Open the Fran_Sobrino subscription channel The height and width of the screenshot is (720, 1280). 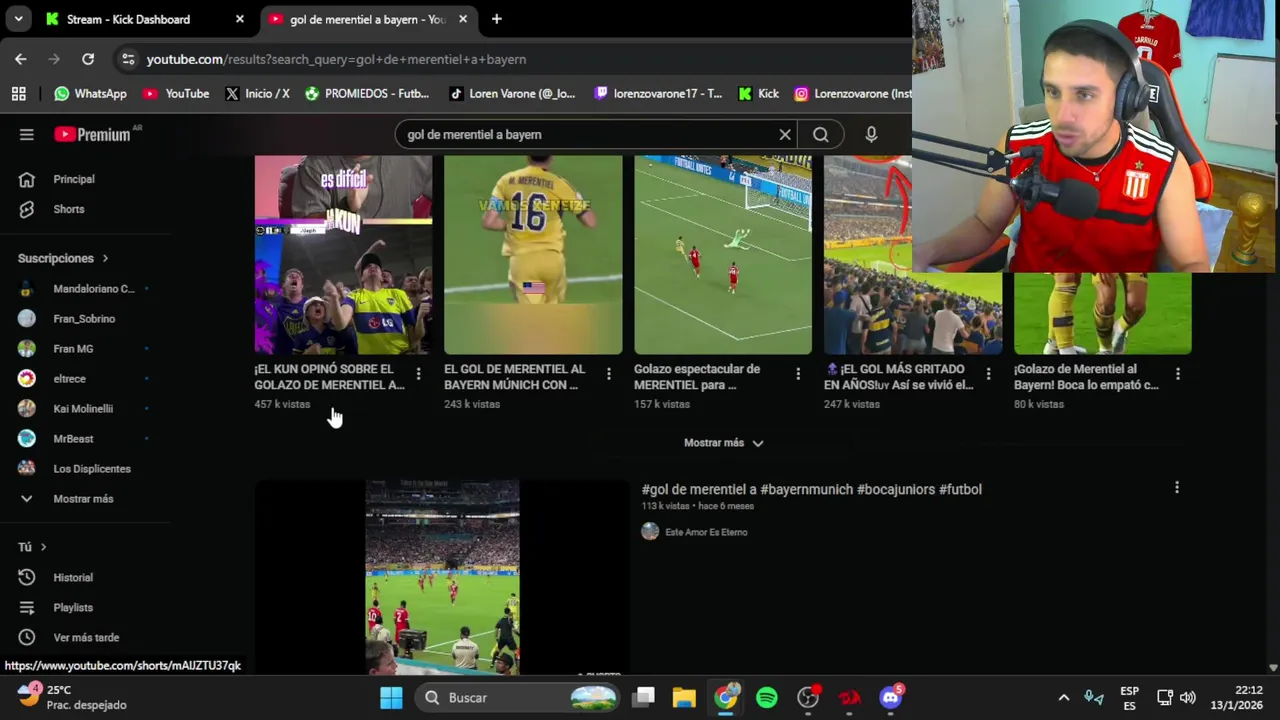pyautogui.click(x=85, y=319)
